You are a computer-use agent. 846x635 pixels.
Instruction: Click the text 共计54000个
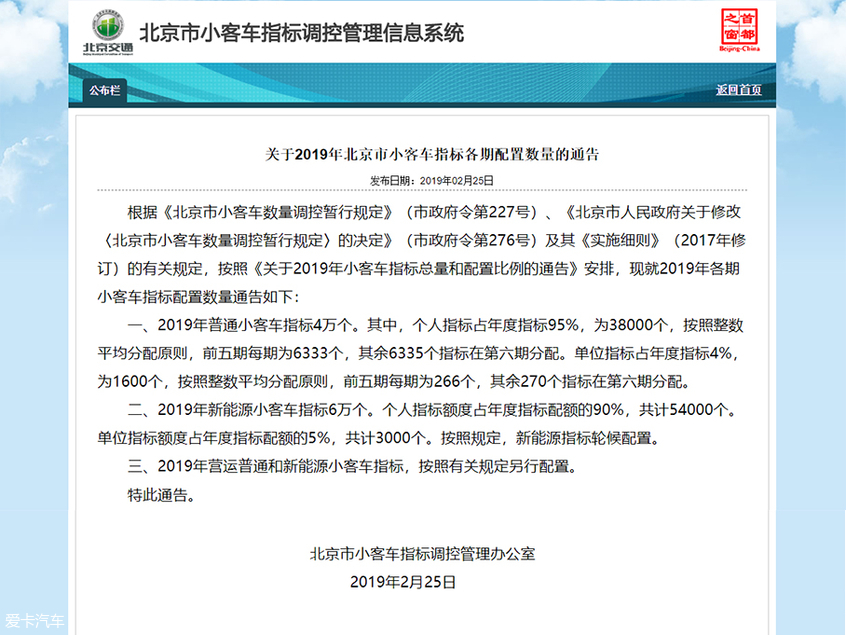(x=683, y=410)
